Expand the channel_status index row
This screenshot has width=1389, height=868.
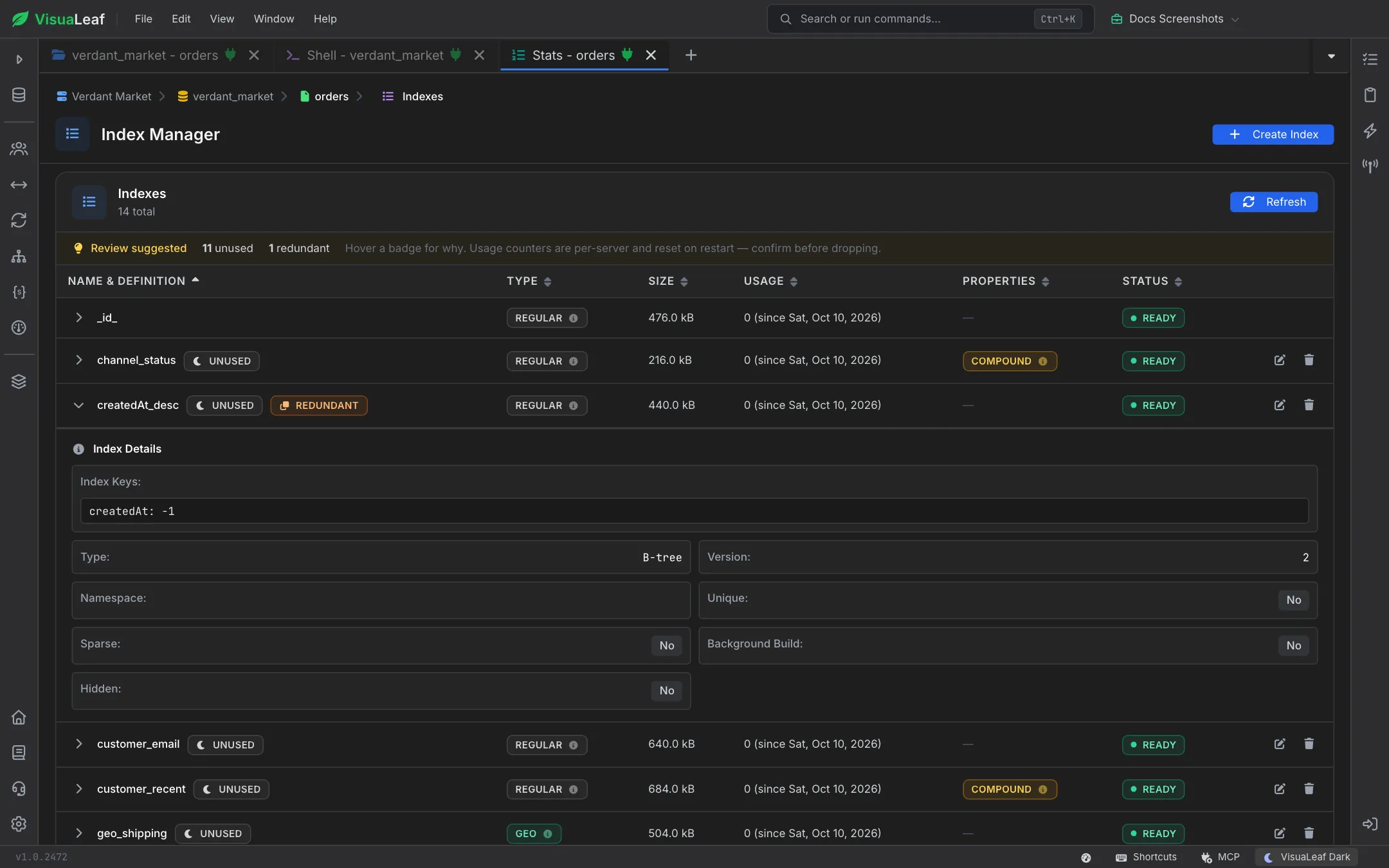pyautogui.click(x=78, y=360)
